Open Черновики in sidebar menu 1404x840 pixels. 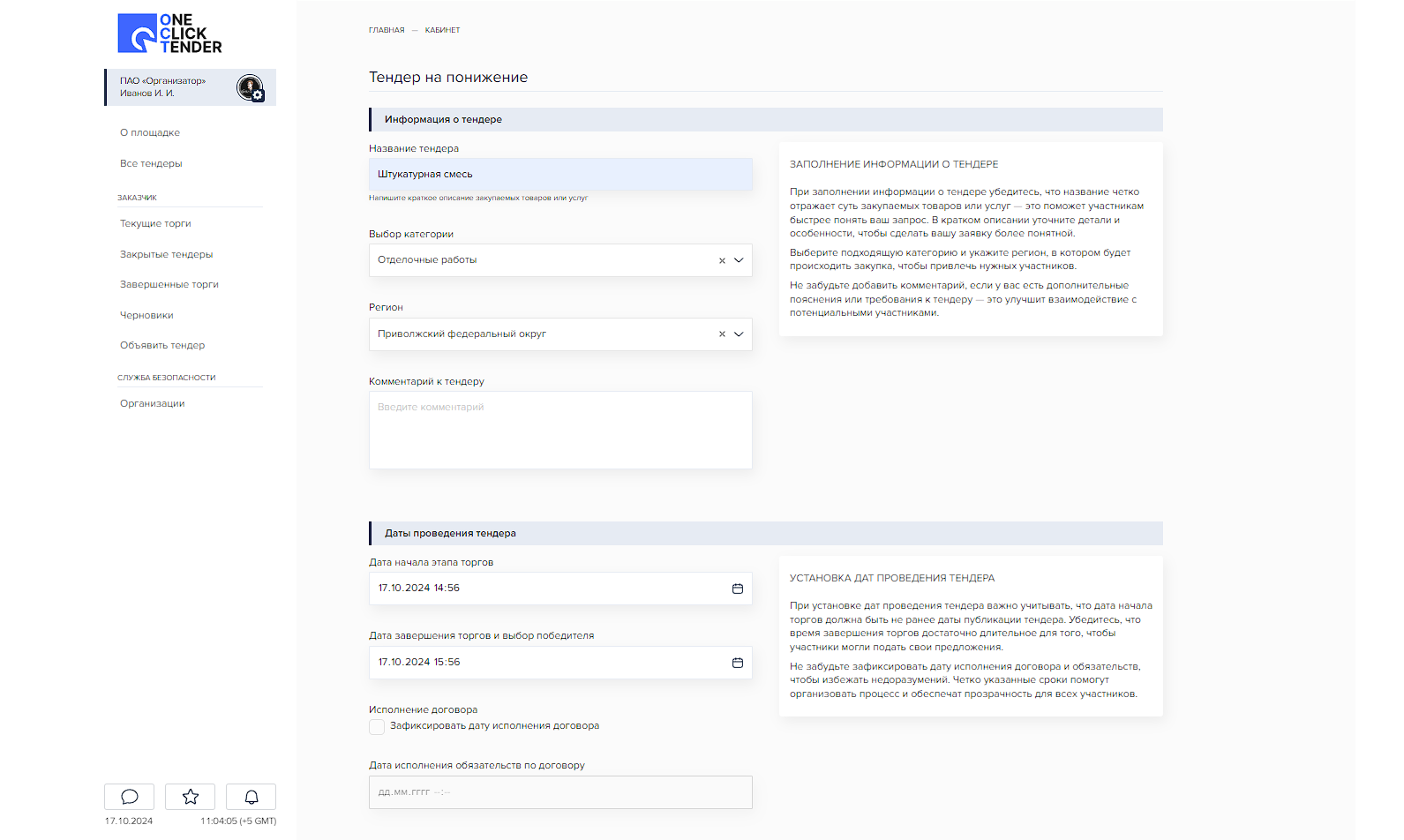146,315
